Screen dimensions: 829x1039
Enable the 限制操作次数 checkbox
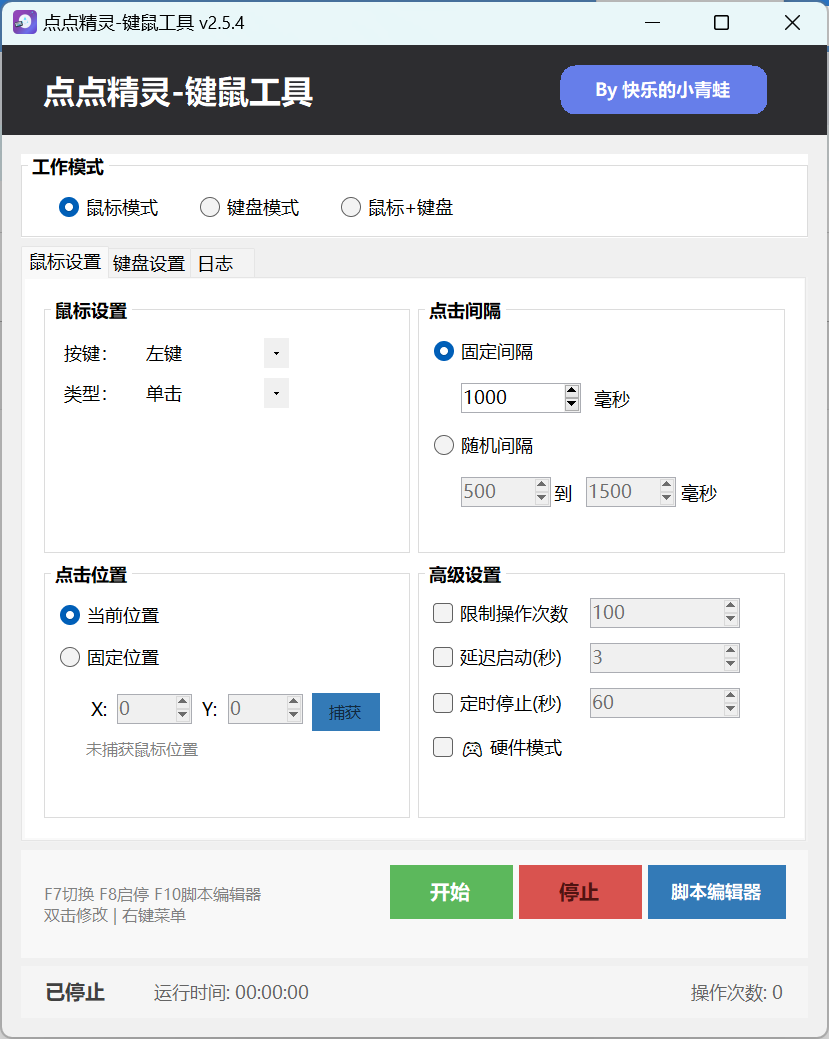[443, 612]
